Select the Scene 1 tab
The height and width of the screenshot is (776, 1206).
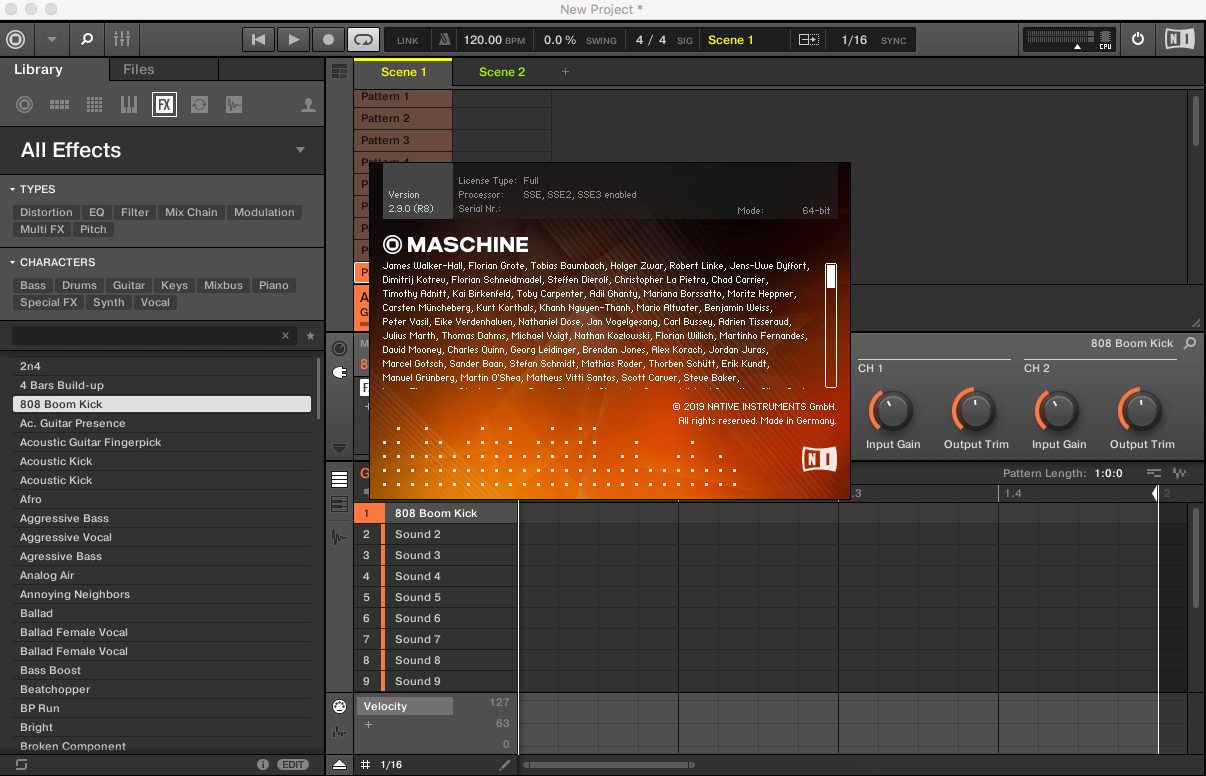coord(404,72)
